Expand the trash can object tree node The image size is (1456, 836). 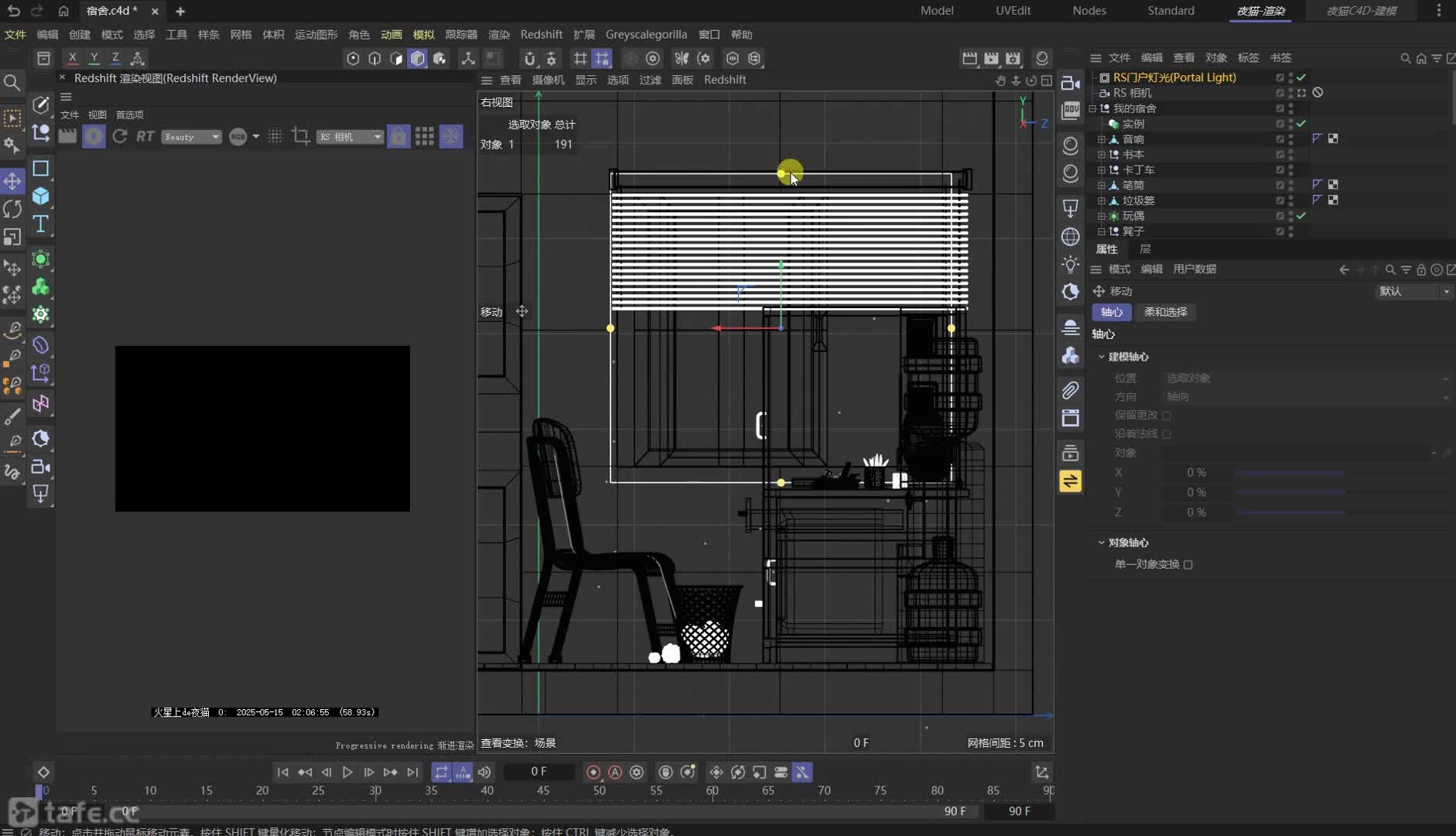point(1101,200)
